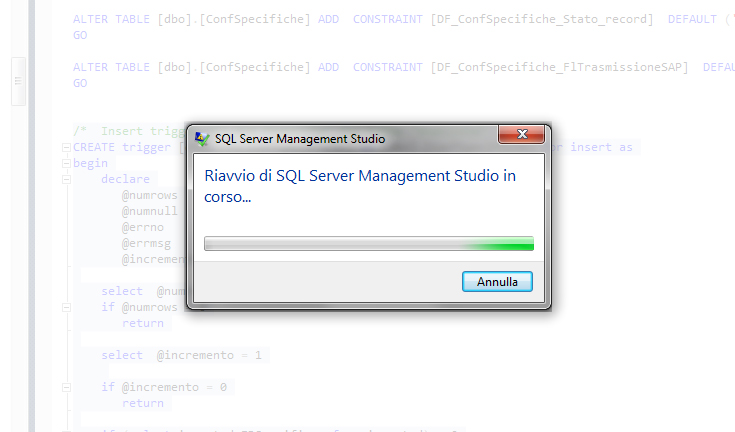The height and width of the screenshot is (432, 735).
Task: Collapse the declare block fold marker
Action: (66, 179)
